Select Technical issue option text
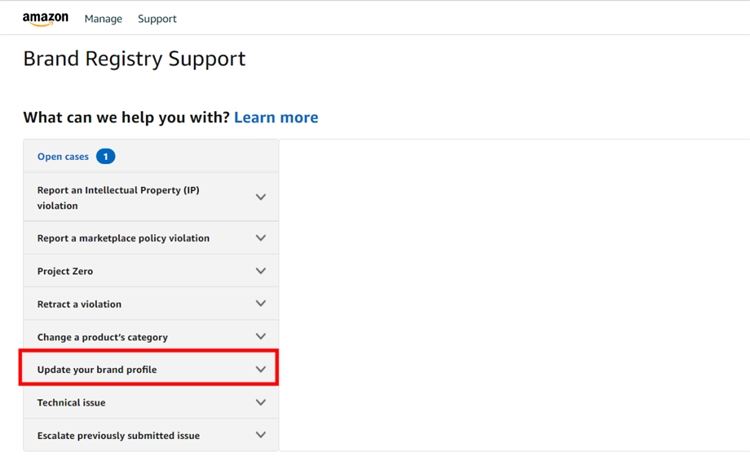 [x=71, y=402]
